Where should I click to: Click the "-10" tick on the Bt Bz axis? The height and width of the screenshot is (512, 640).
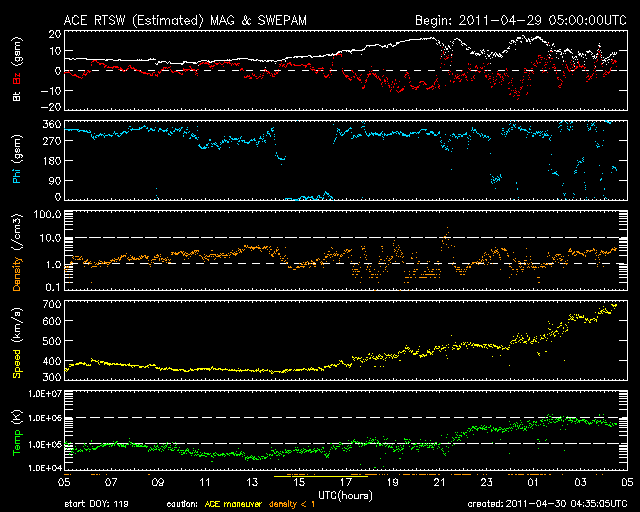(x=51, y=91)
